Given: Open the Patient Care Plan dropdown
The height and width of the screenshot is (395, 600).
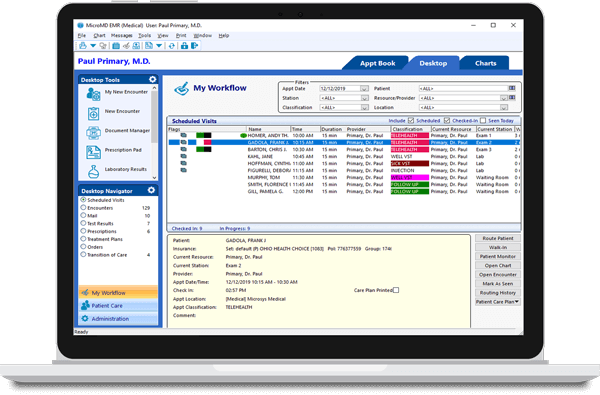Looking at the screenshot, I should coord(497,302).
